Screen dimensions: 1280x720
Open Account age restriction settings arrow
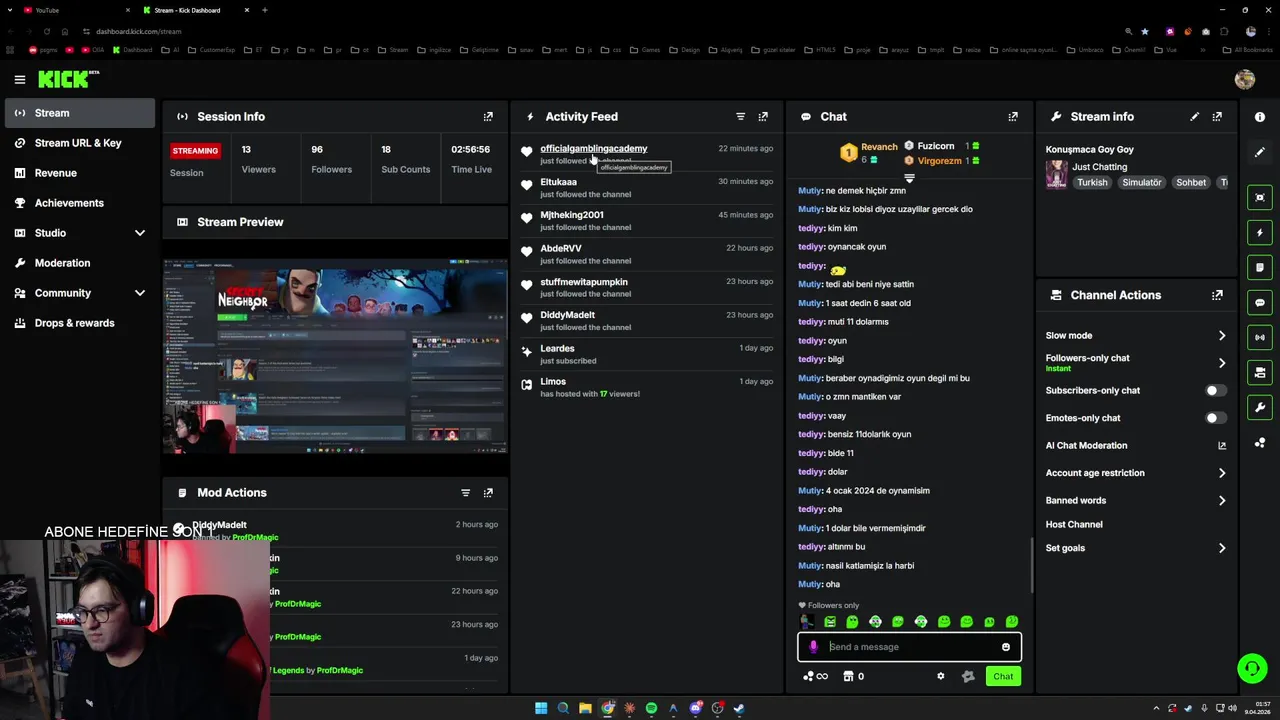[1221, 473]
